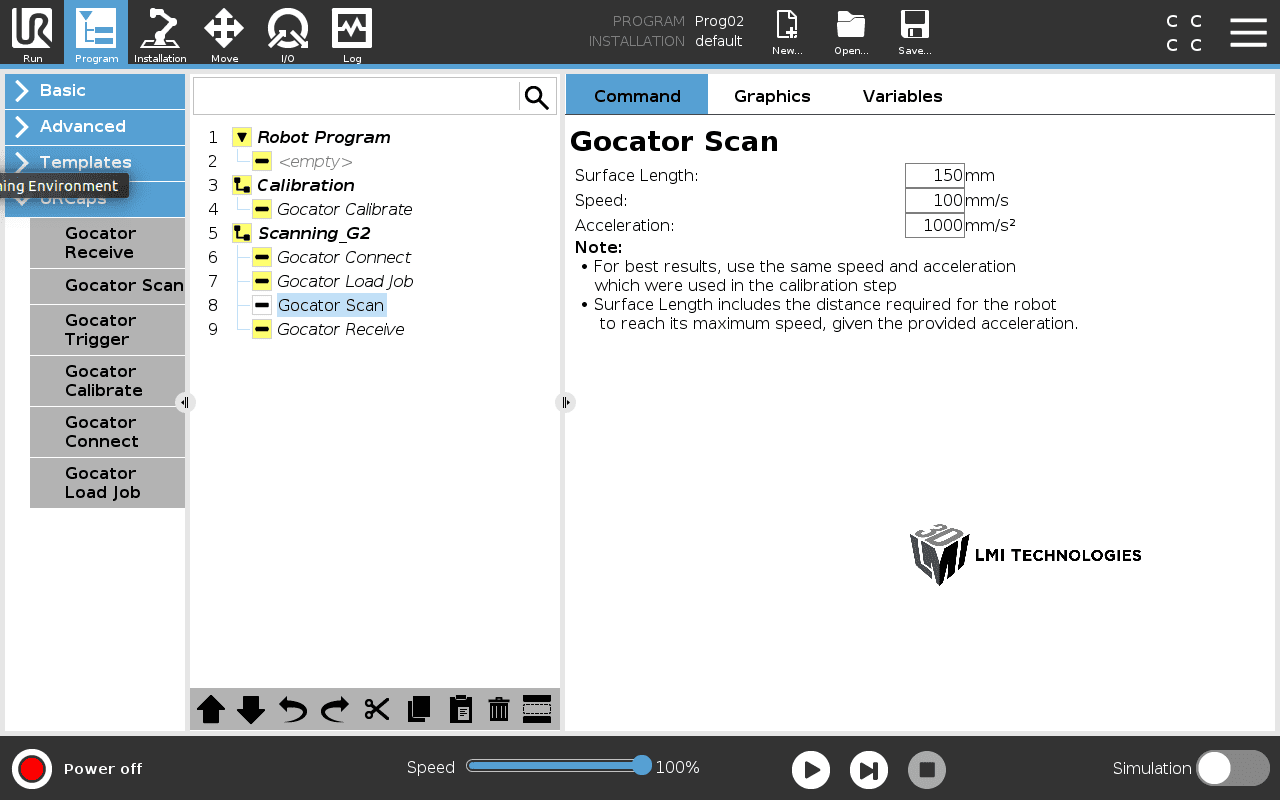Insert a Gocator Trigger command
1280x800 pixels.
[107, 330]
